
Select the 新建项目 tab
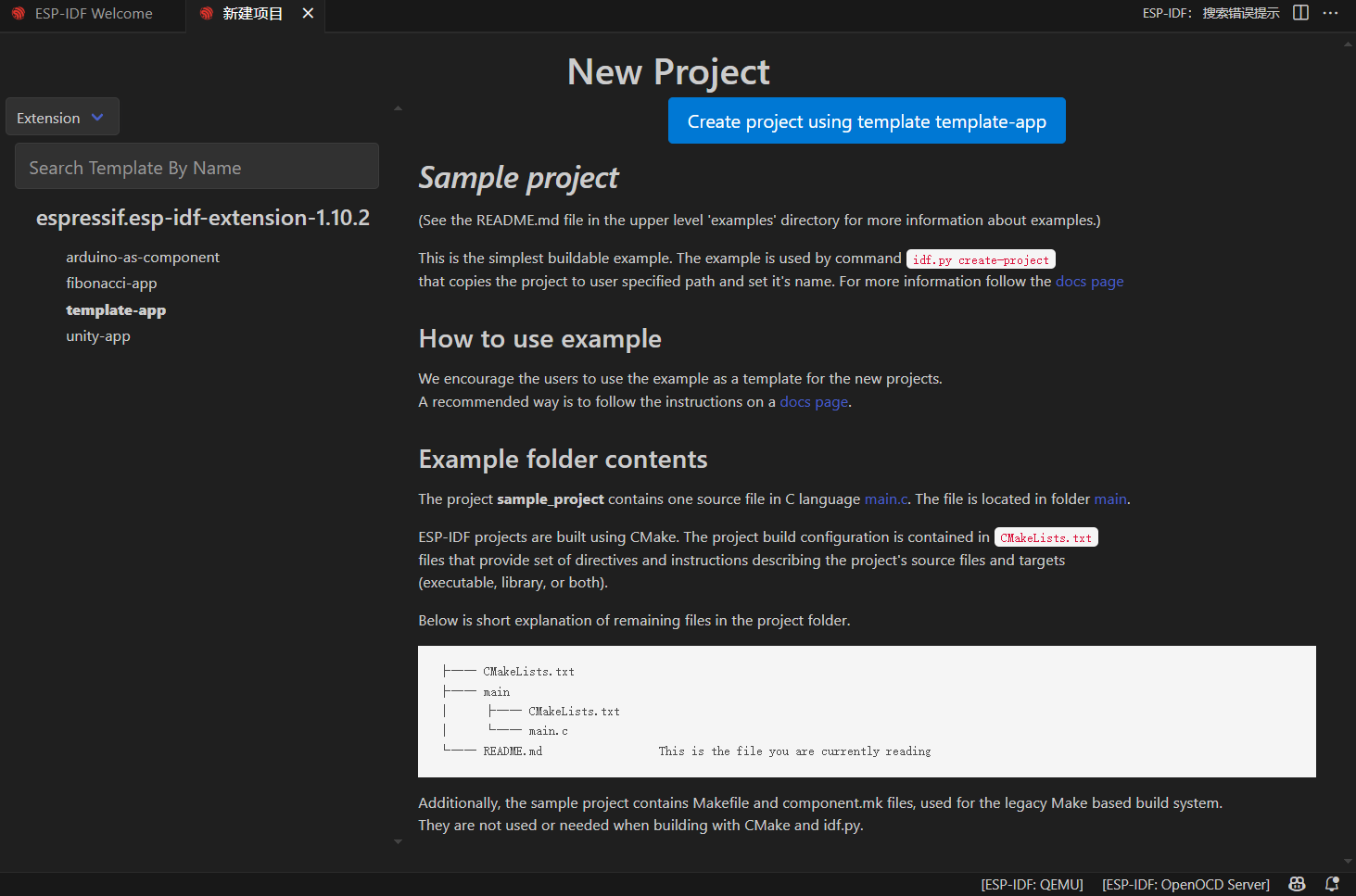tap(252, 14)
